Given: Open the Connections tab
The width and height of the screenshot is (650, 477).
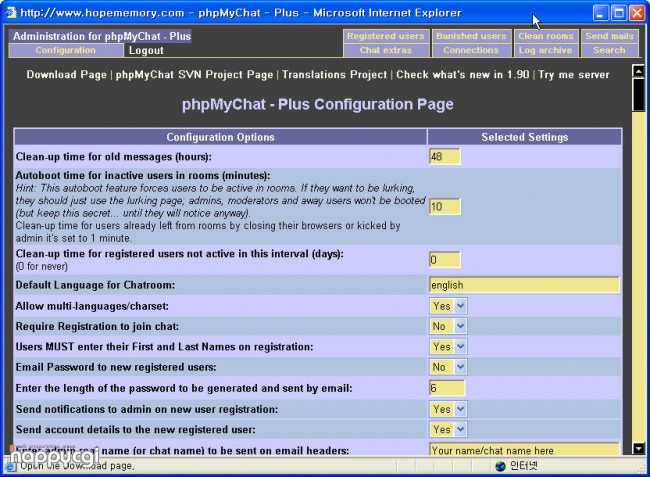Looking at the screenshot, I should [471, 50].
